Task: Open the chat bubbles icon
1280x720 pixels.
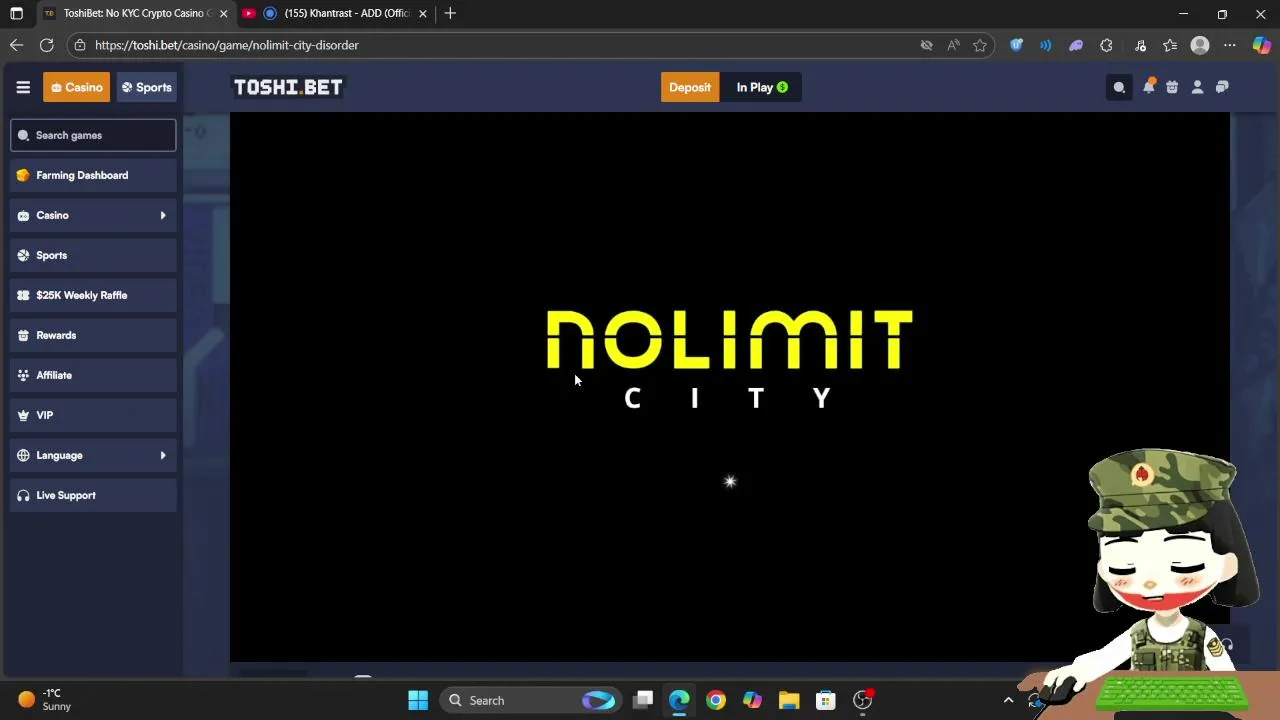Action: click(x=1222, y=87)
